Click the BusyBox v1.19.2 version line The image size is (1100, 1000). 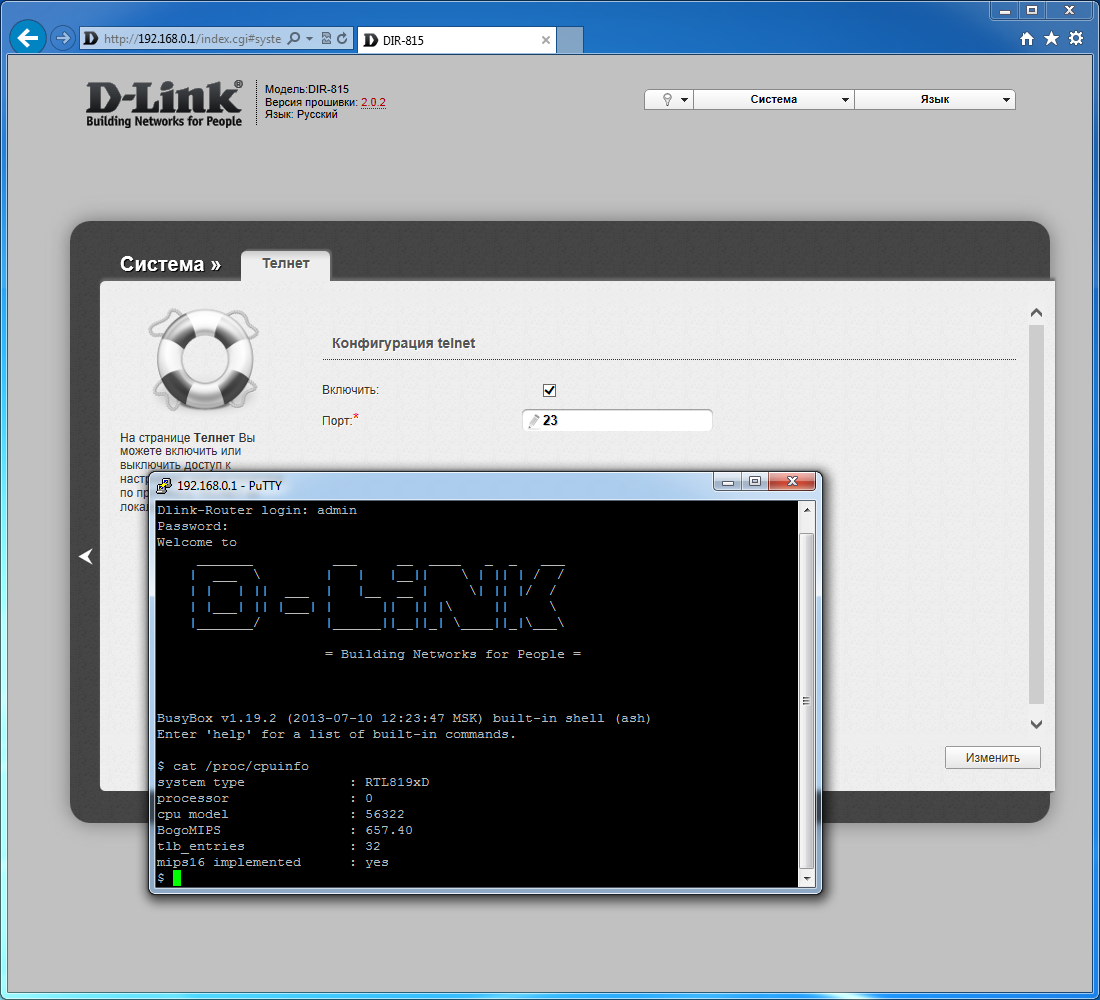[404, 719]
